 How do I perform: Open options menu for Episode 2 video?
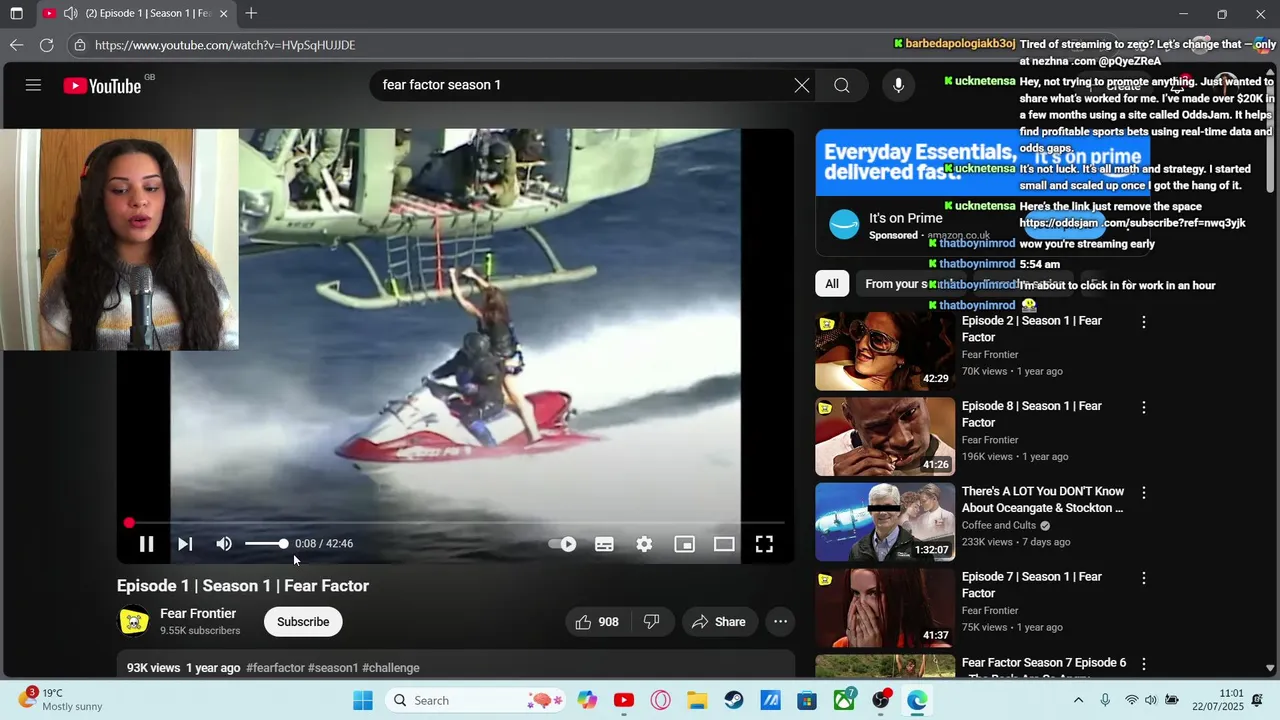[x=1144, y=322]
